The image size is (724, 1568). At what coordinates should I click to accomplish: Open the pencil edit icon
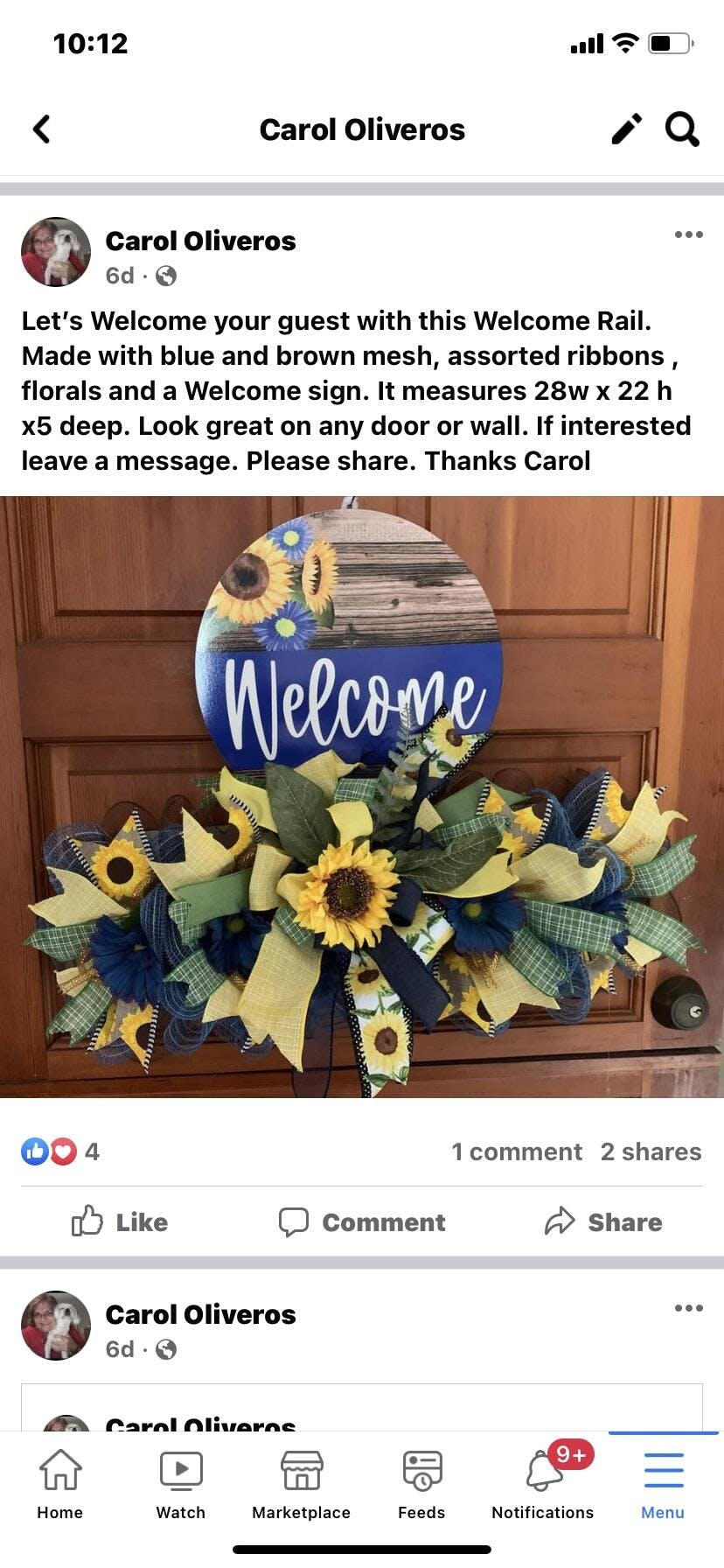(626, 129)
